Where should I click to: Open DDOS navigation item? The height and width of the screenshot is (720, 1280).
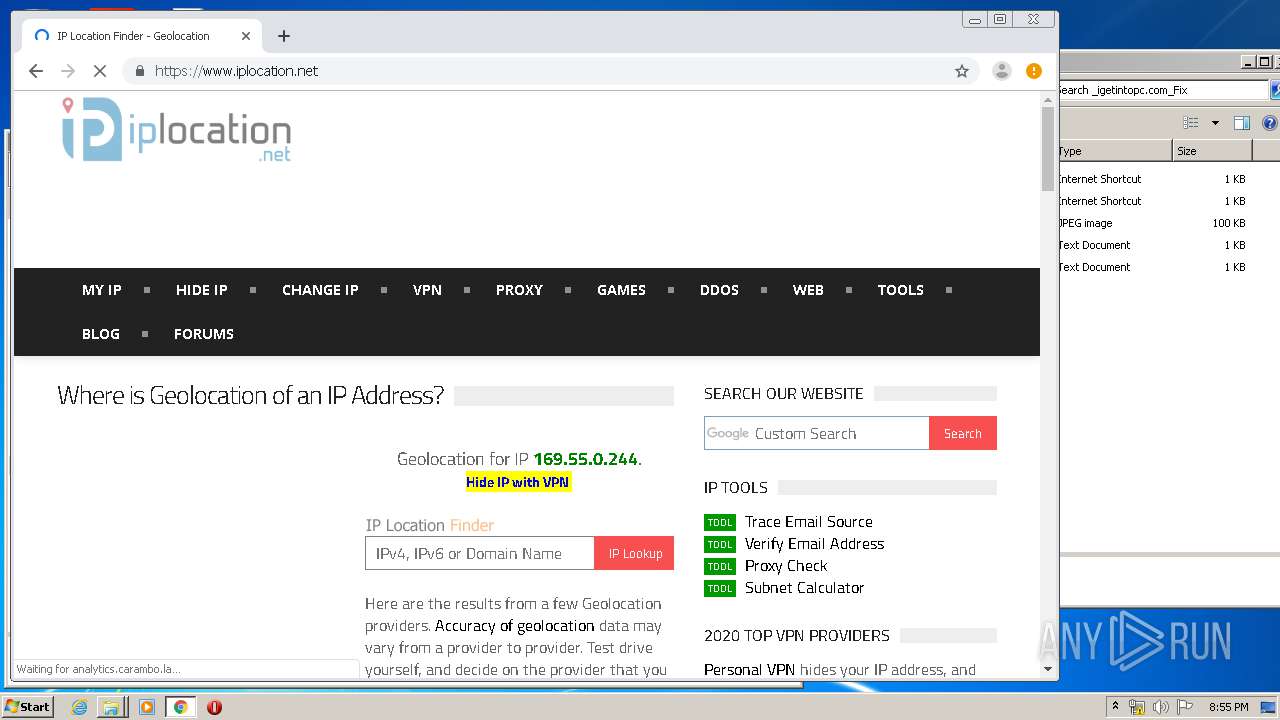[x=719, y=290]
